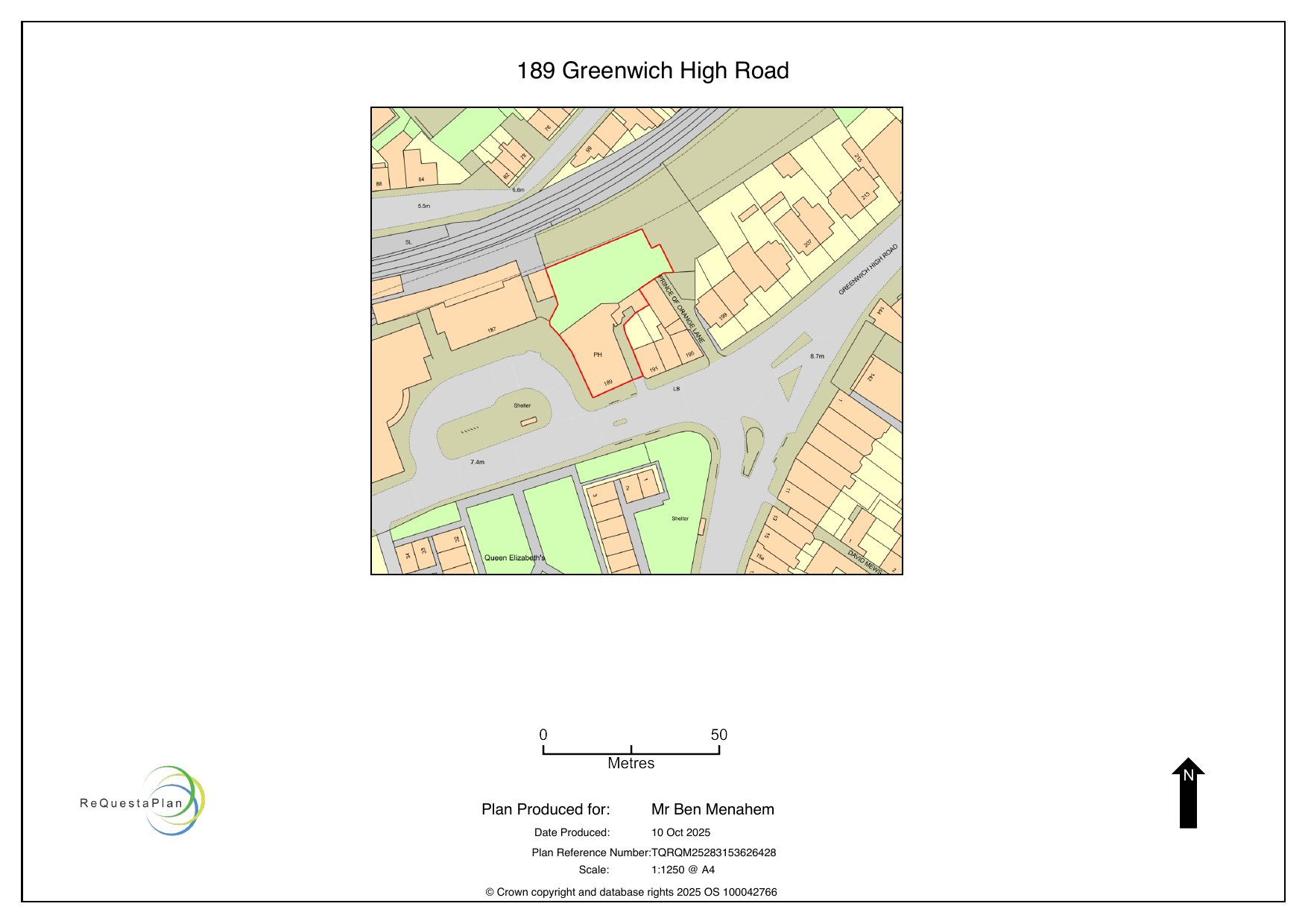This screenshot has width=1308, height=924.
Task: Click the '189 Greenwich High Road' title
Action: [x=653, y=71]
